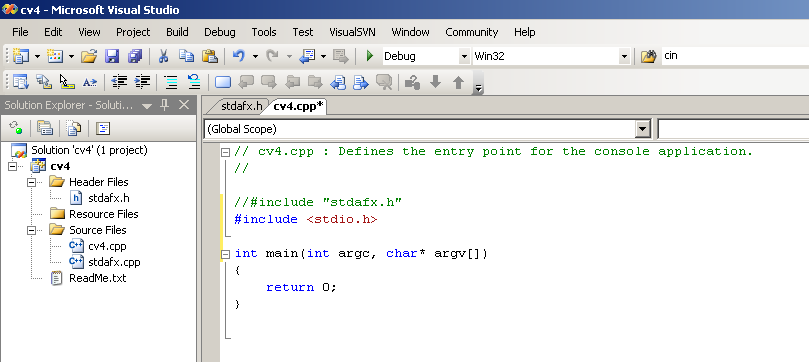Comment out the selected lines

click(171, 82)
